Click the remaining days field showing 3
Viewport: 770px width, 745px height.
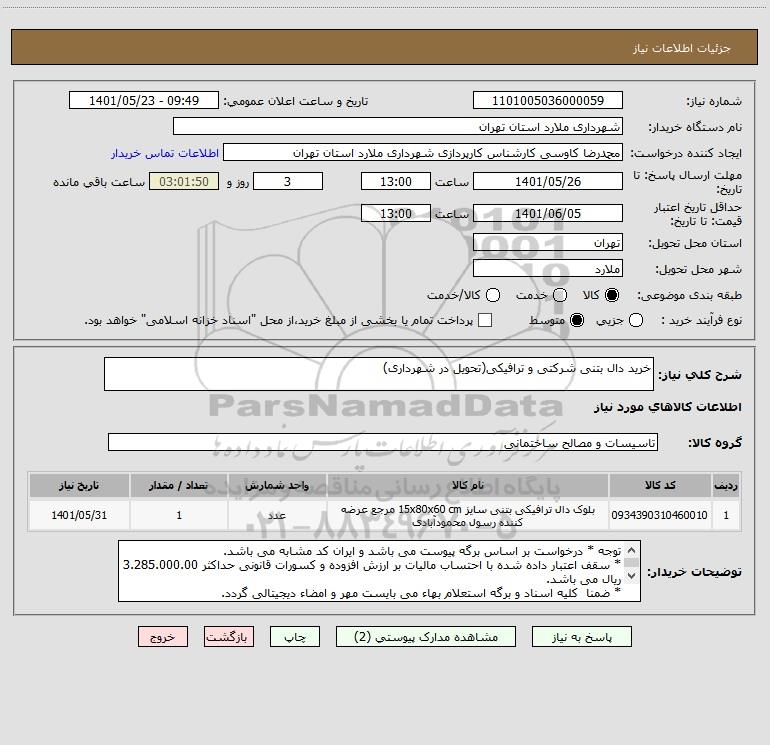click(288, 181)
